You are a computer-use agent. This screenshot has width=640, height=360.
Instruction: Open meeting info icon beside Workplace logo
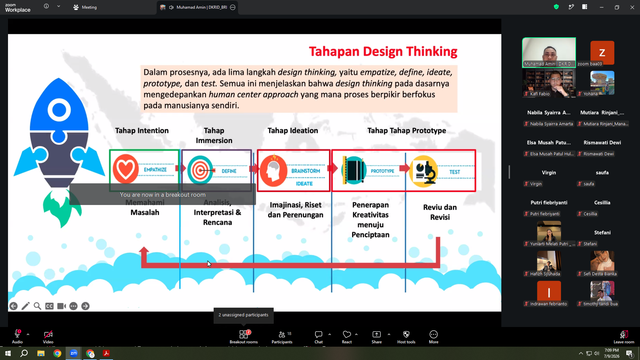[46, 7]
